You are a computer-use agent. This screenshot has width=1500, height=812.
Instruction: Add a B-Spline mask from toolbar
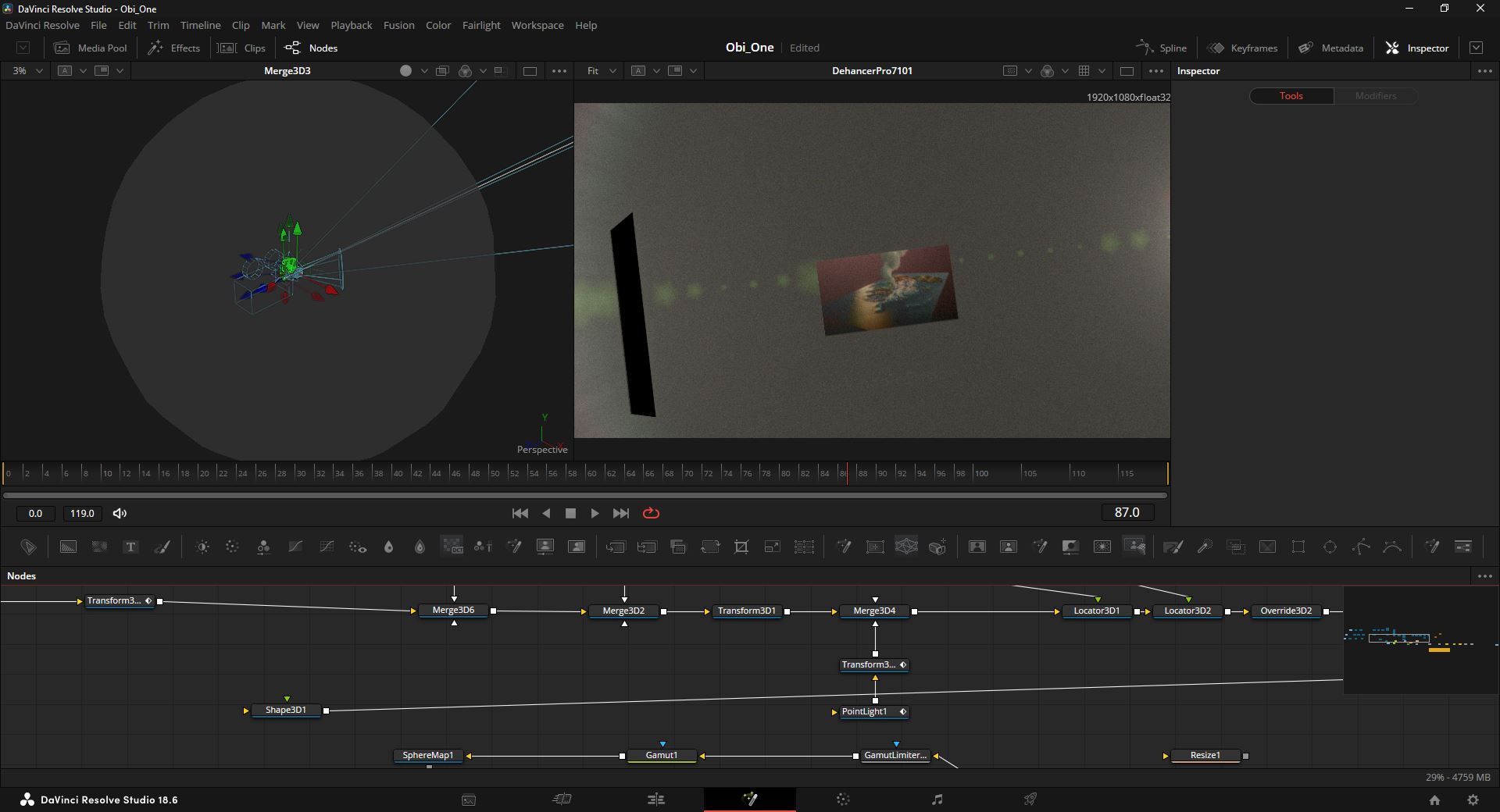[x=1392, y=547]
